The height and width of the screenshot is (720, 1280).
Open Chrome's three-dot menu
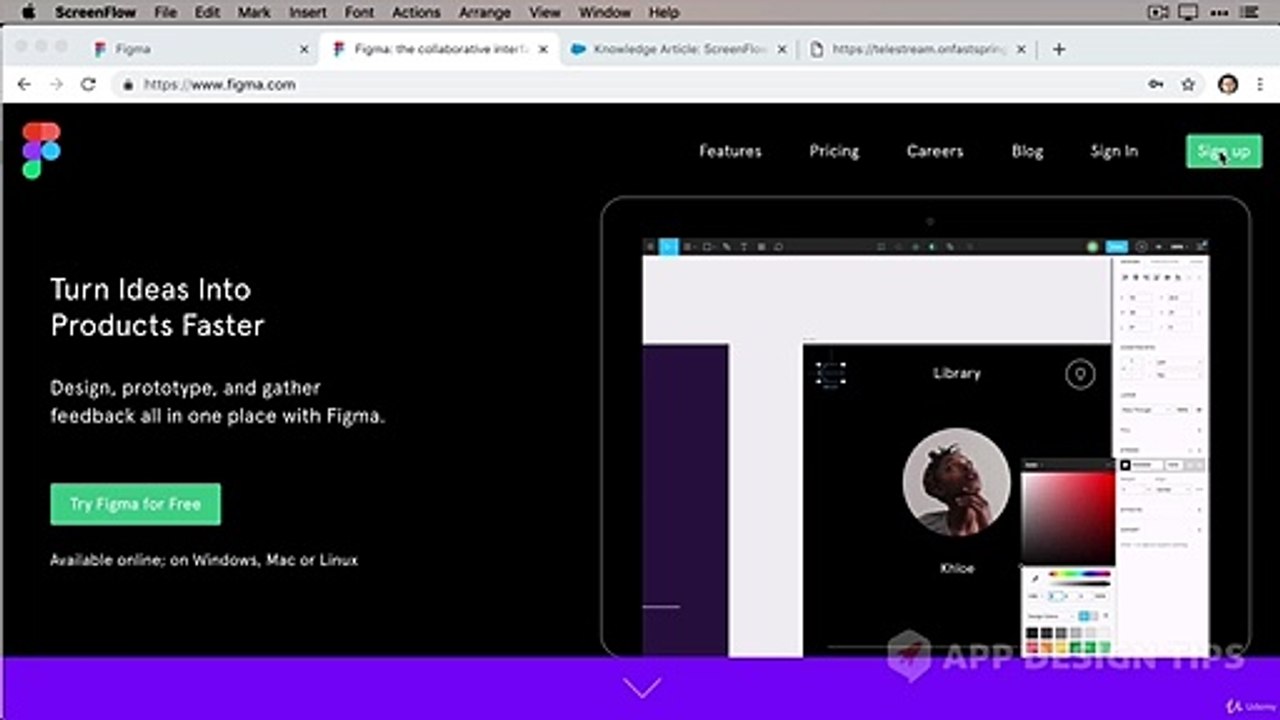1259,85
